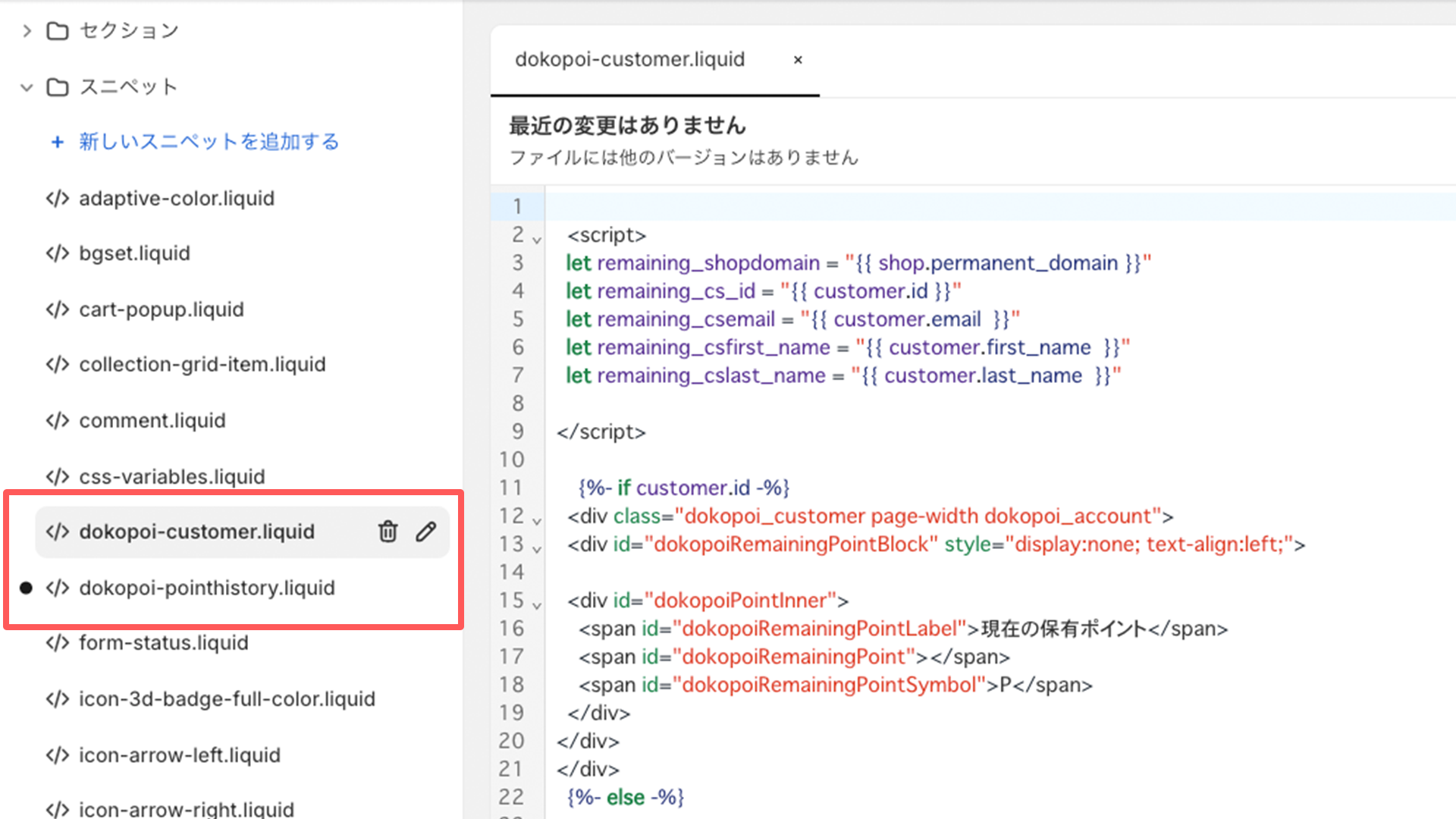Open bgset.liquid file

click(x=134, y=253)
